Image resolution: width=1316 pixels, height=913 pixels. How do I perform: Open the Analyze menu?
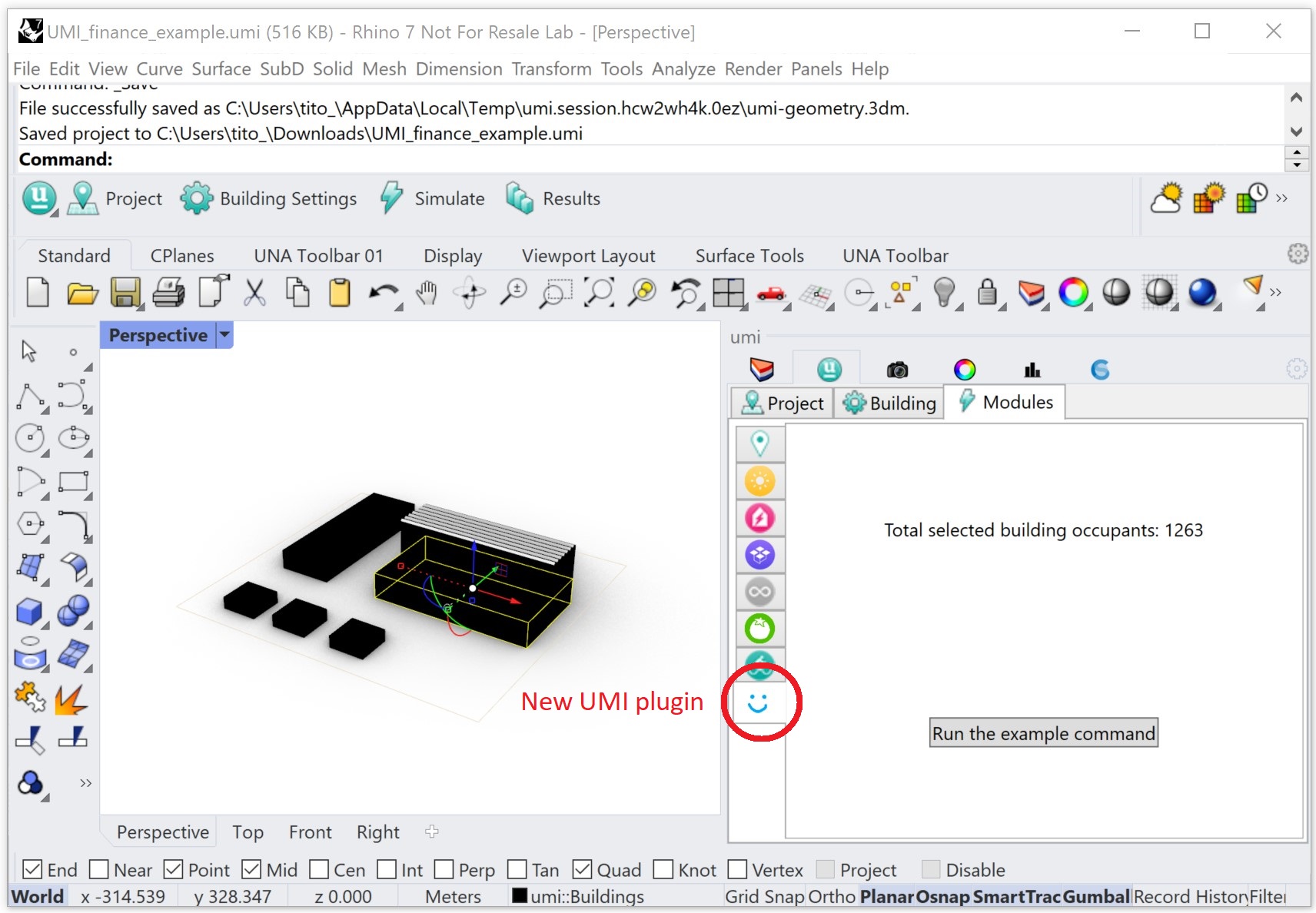pyautogui.click(x=683, y=69)
